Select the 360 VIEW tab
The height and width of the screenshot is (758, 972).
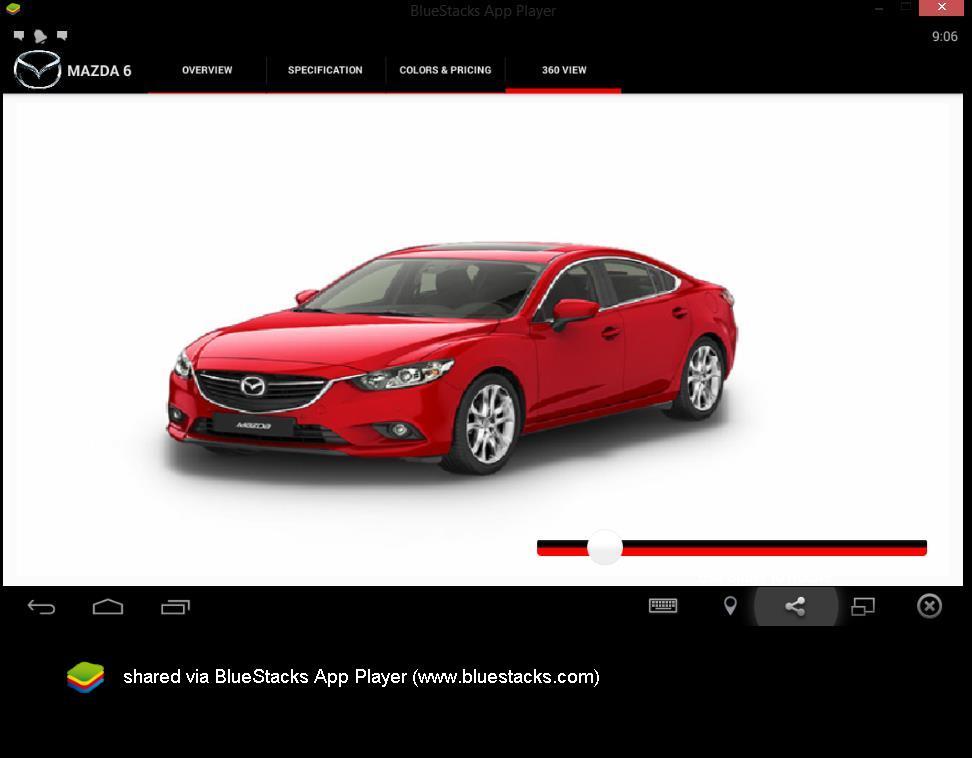[x=563, y=70]
